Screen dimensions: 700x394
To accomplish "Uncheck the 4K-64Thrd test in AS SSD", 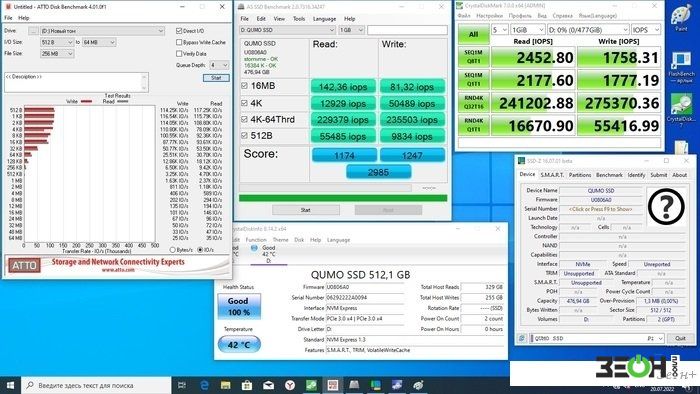I will click(x=244, y=120).
